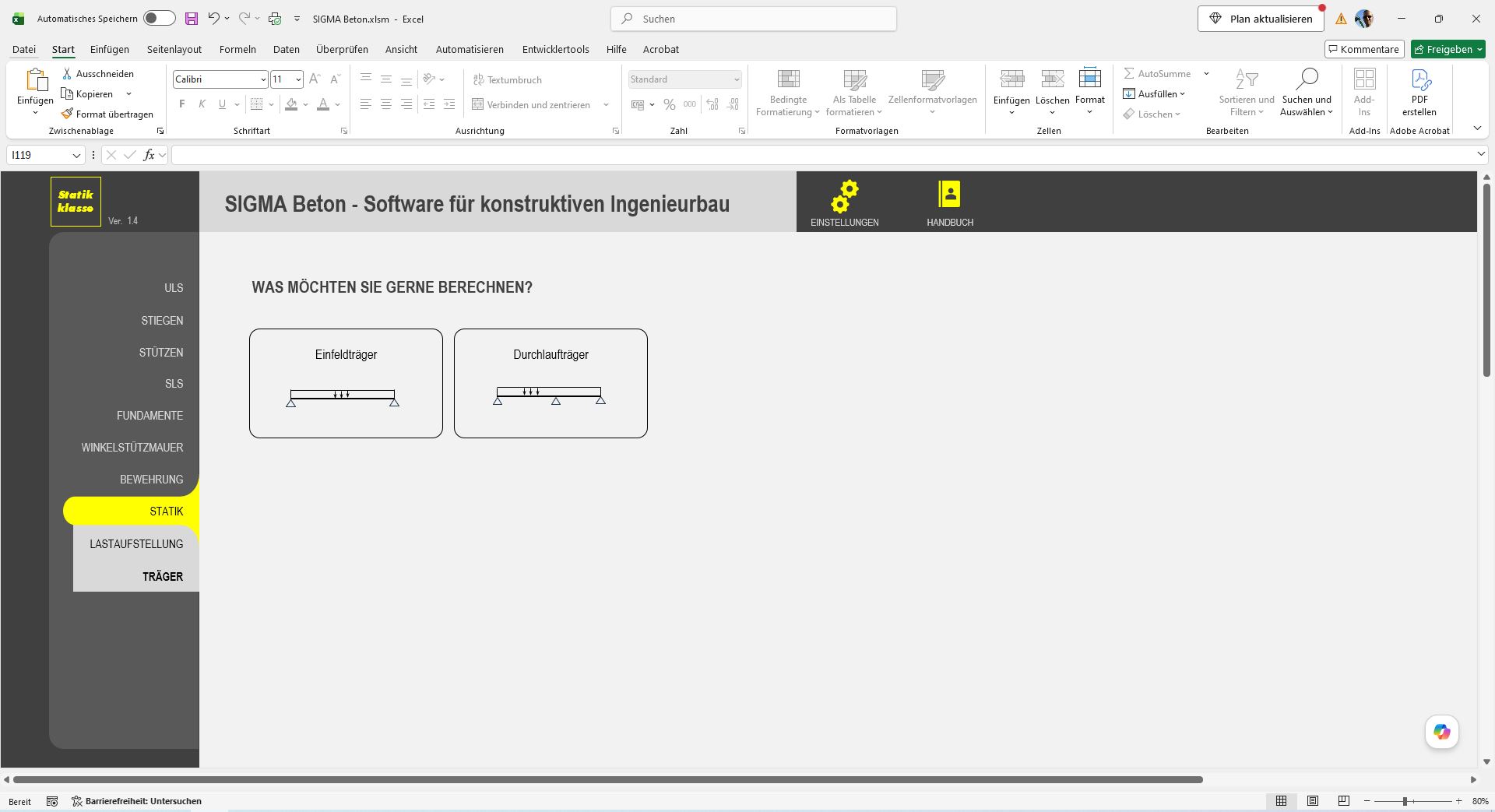Switch to the Einfügen ribbon tab

coord(110,49)
